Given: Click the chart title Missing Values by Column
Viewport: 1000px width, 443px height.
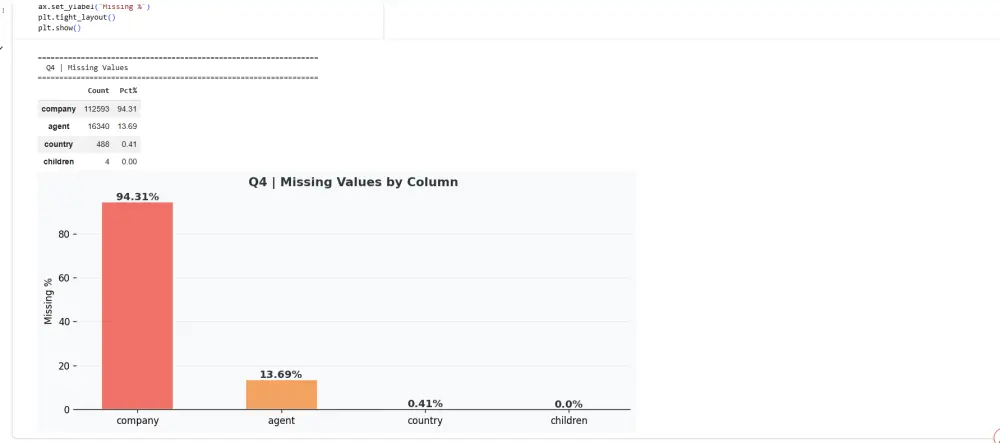Looking at the screenshot, I should click(353, 182).
